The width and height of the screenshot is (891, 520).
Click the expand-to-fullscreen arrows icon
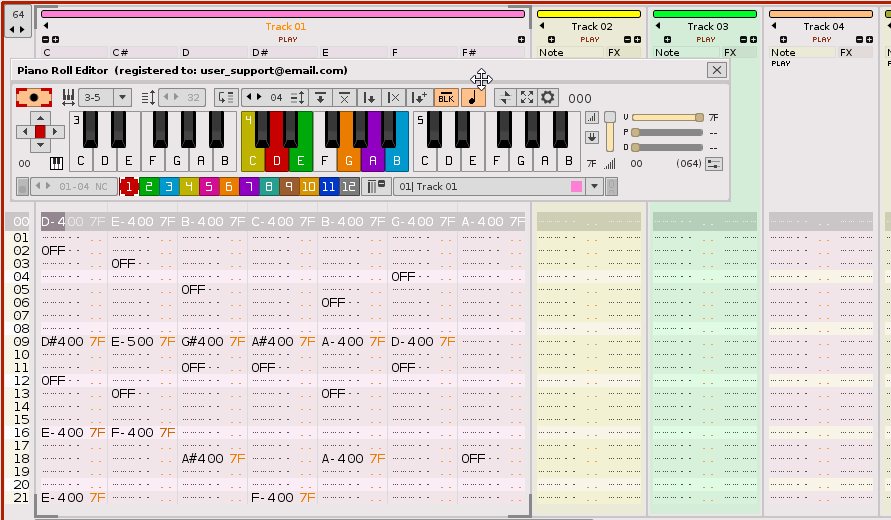(x=527, y=97)
